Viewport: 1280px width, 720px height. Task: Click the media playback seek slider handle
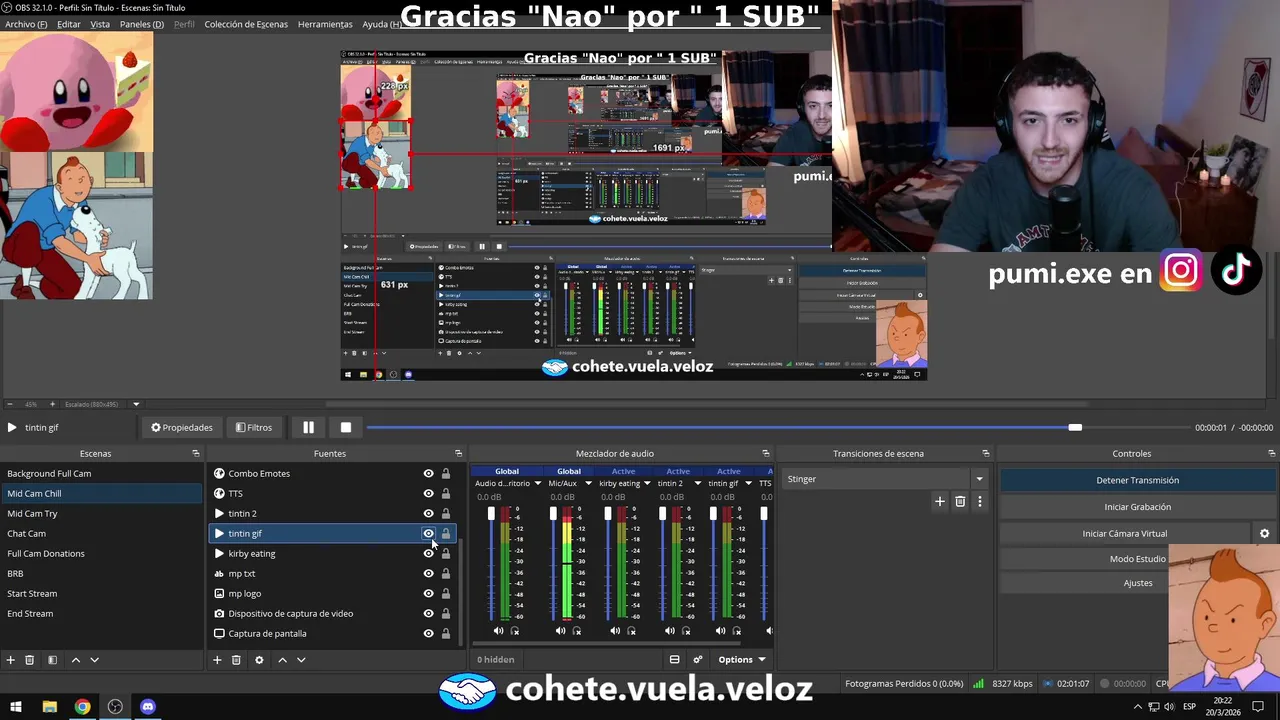click(1075, 428)
